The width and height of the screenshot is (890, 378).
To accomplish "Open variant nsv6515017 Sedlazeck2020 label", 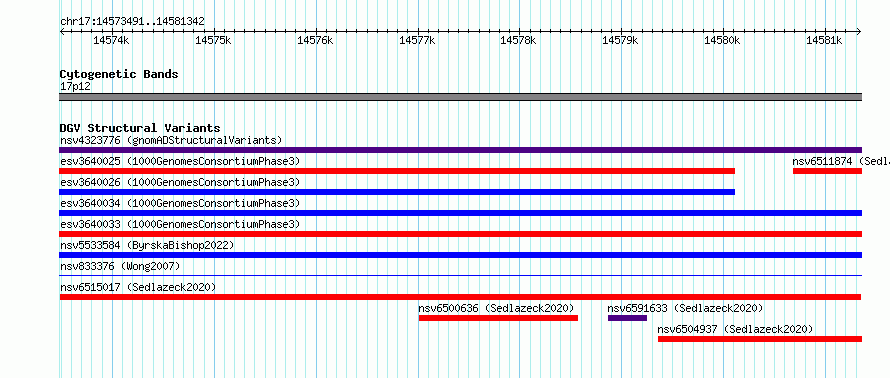I will tap(138, 287).
